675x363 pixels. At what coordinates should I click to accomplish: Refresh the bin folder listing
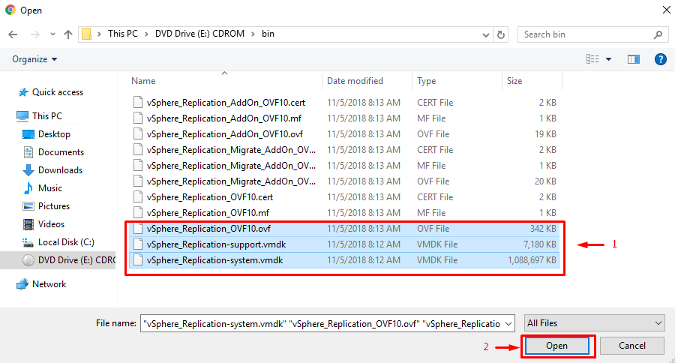pyautogui.click(x=501, y=35)
